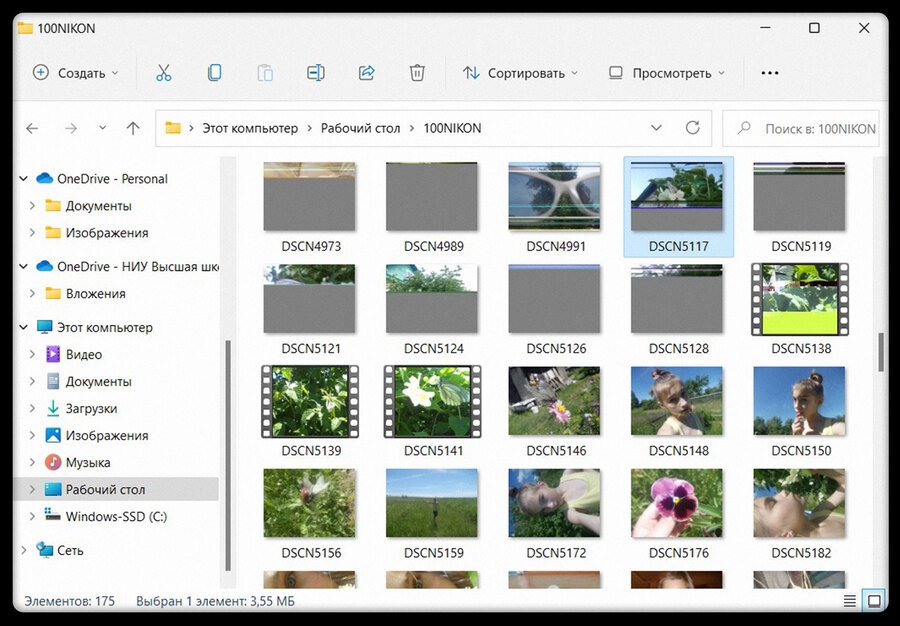
Task: Open Загрузки in the sidebar
Action: 91,408
